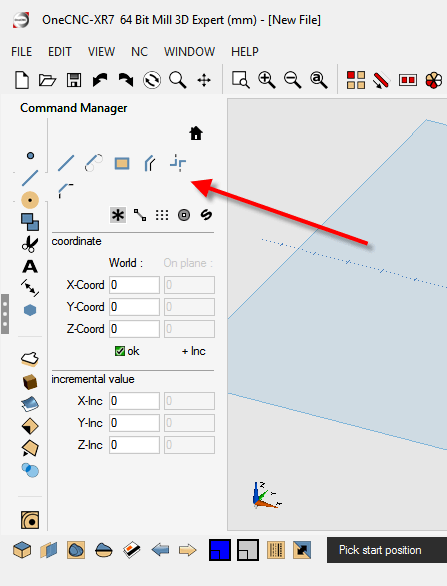Viewport: 447px width, 586px height.
Task: Click the panel collapse handle with dots
Action: click(x=5, y=314)
